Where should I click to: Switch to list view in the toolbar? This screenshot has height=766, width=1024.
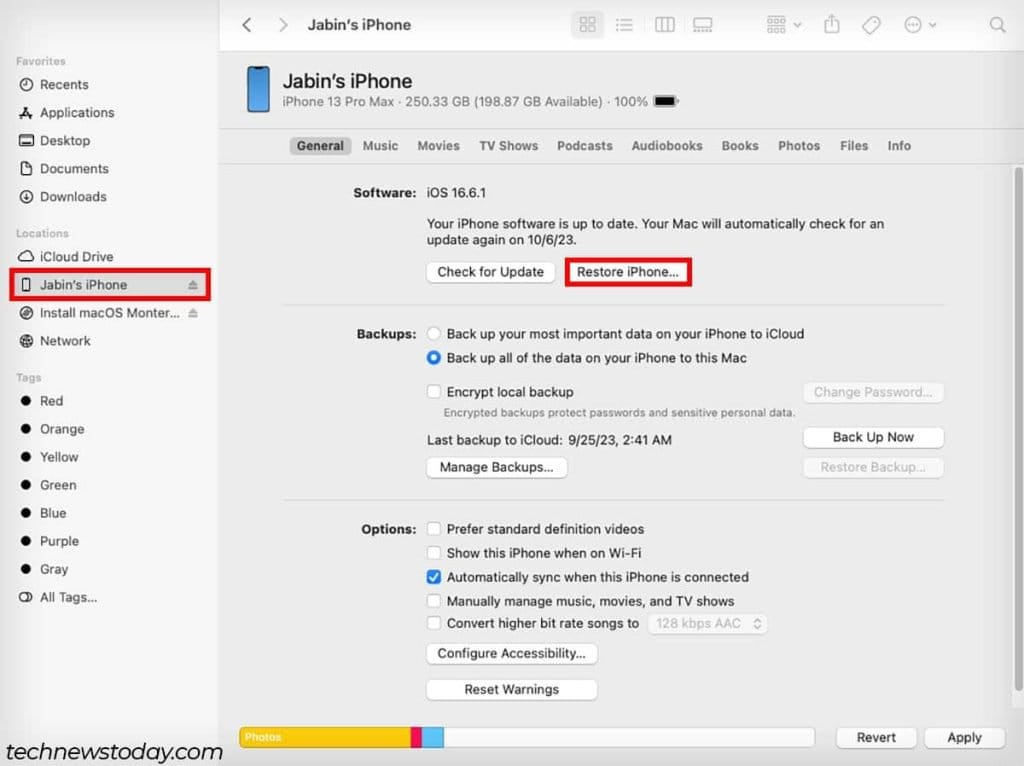point(625,24)
